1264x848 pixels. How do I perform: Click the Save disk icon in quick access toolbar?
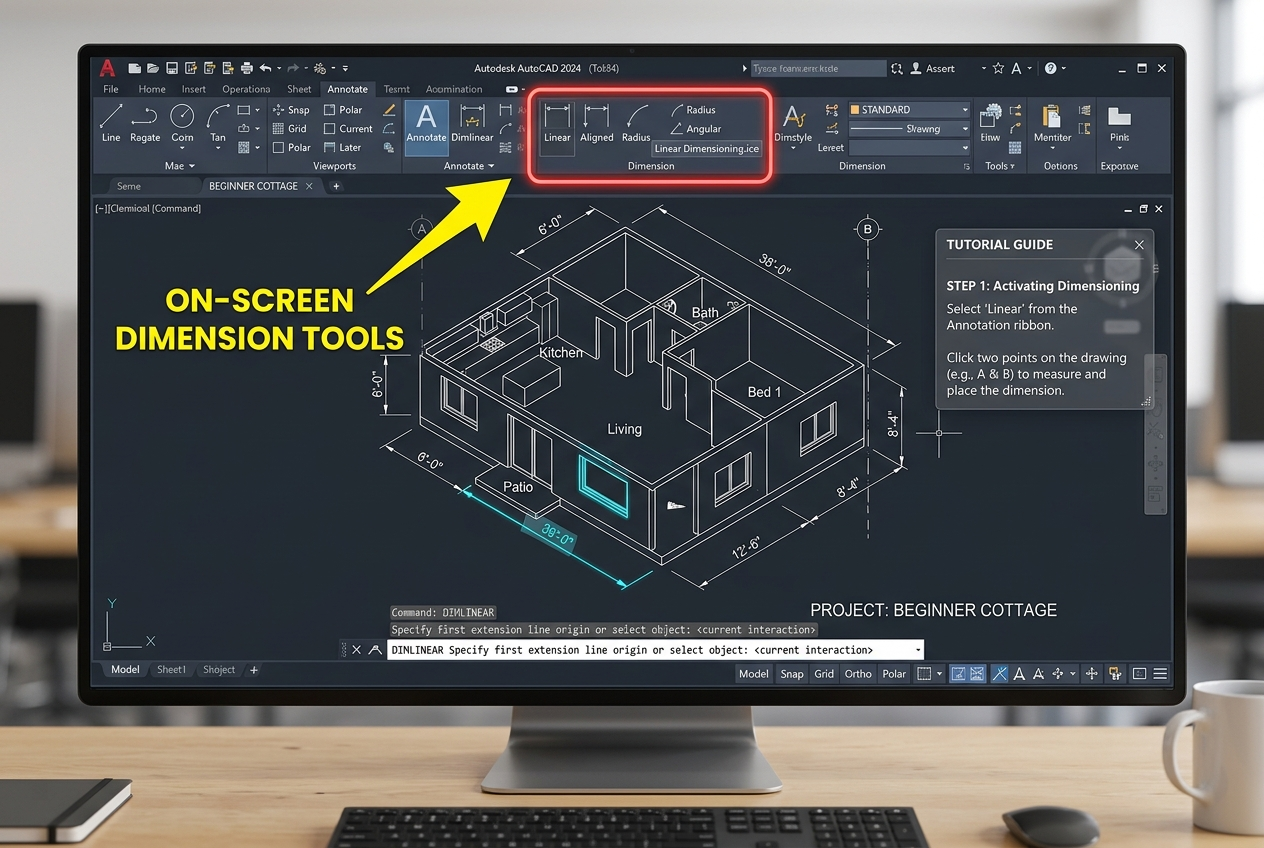click(x=172, y=69)
